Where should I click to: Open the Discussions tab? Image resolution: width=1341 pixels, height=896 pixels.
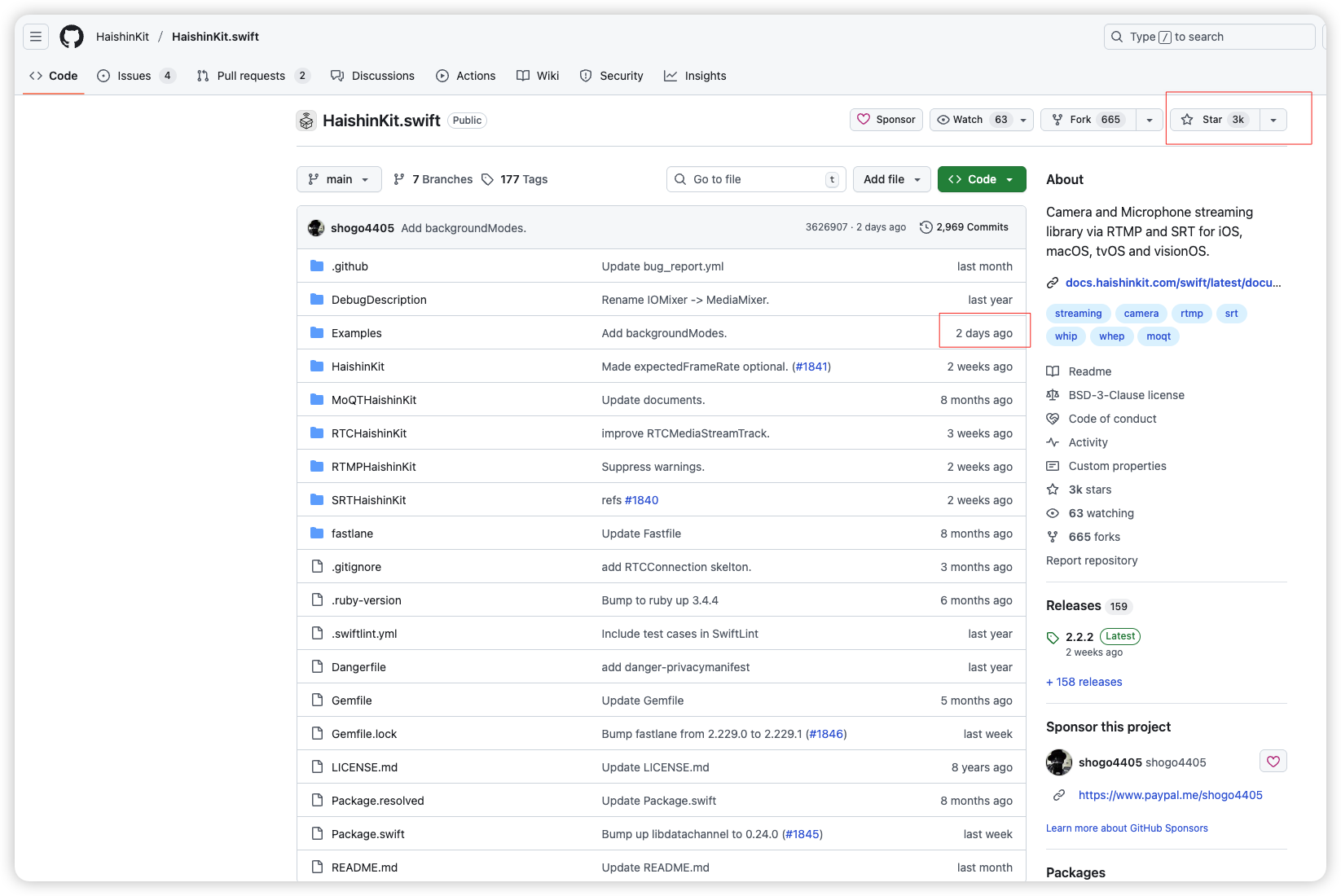[372, 76]
